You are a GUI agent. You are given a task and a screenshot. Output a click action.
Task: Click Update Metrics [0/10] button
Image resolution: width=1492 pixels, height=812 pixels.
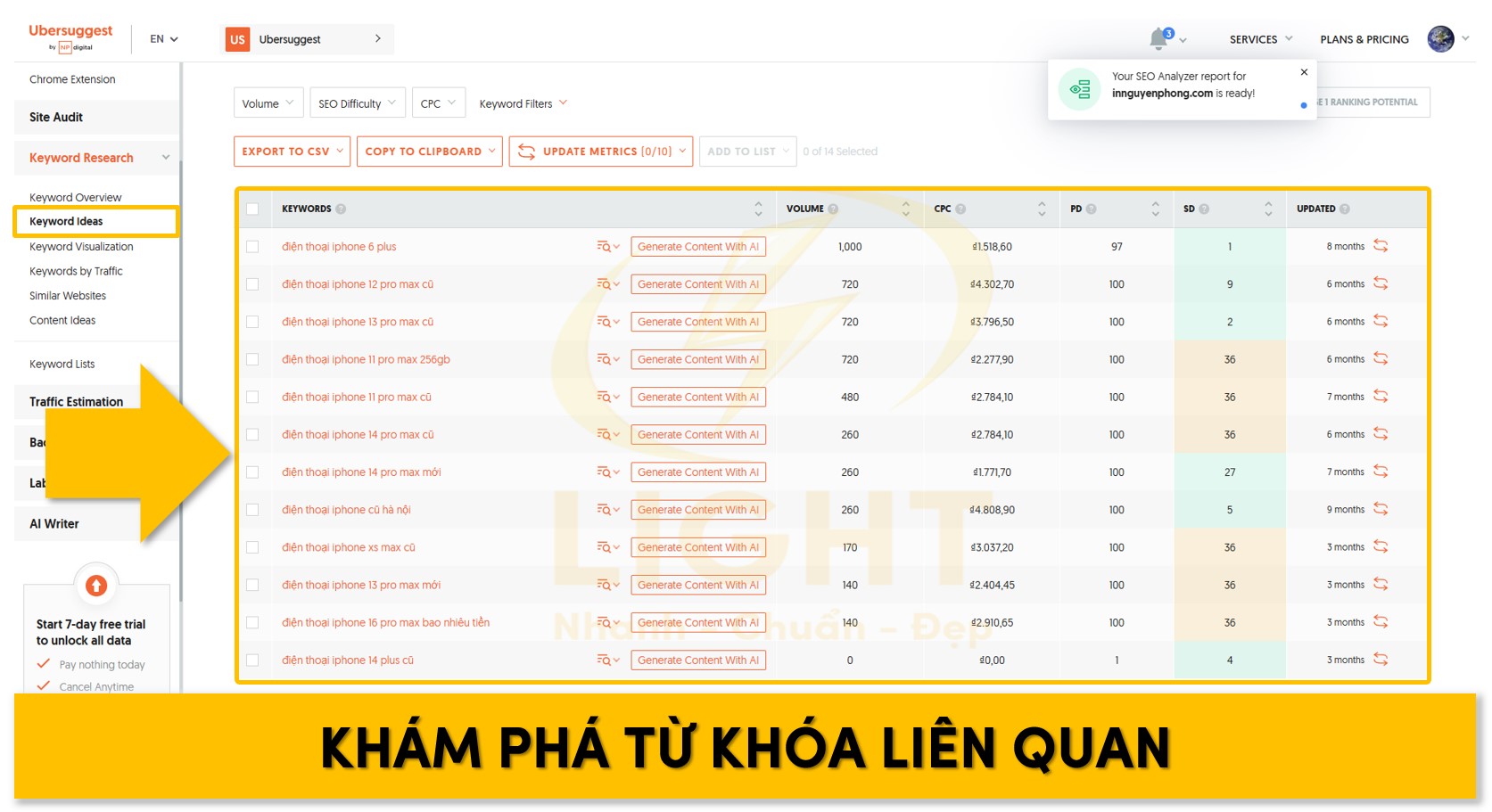[601, 152]
